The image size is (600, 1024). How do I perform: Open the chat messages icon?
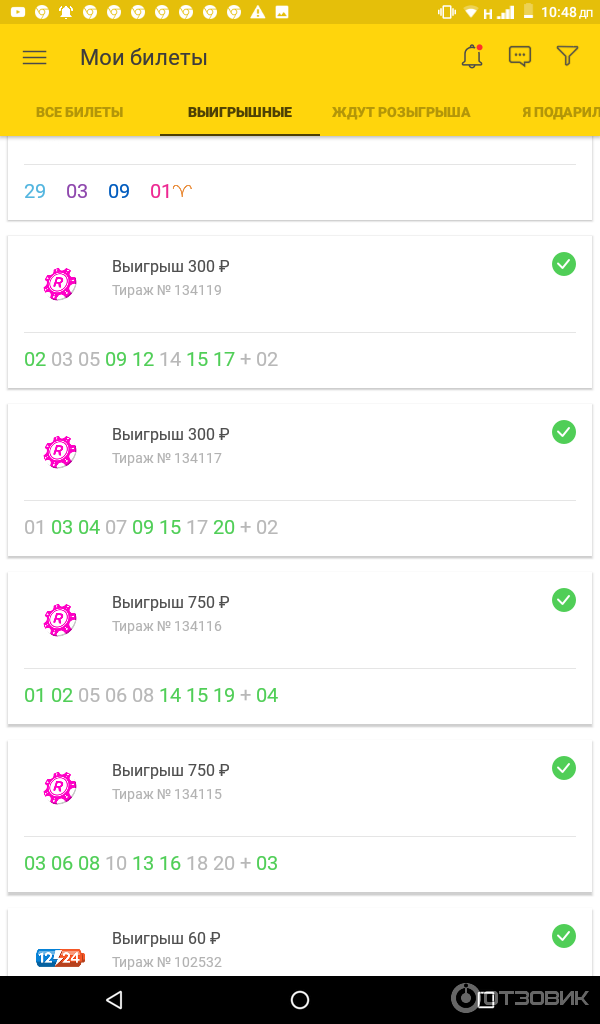pos(520,57)
